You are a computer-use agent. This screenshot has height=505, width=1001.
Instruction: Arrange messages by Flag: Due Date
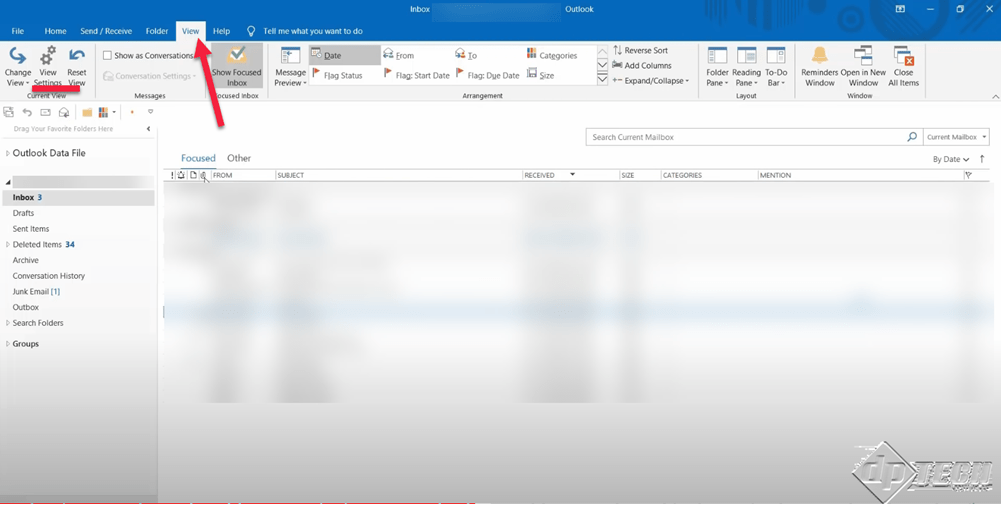click(488, 75)
